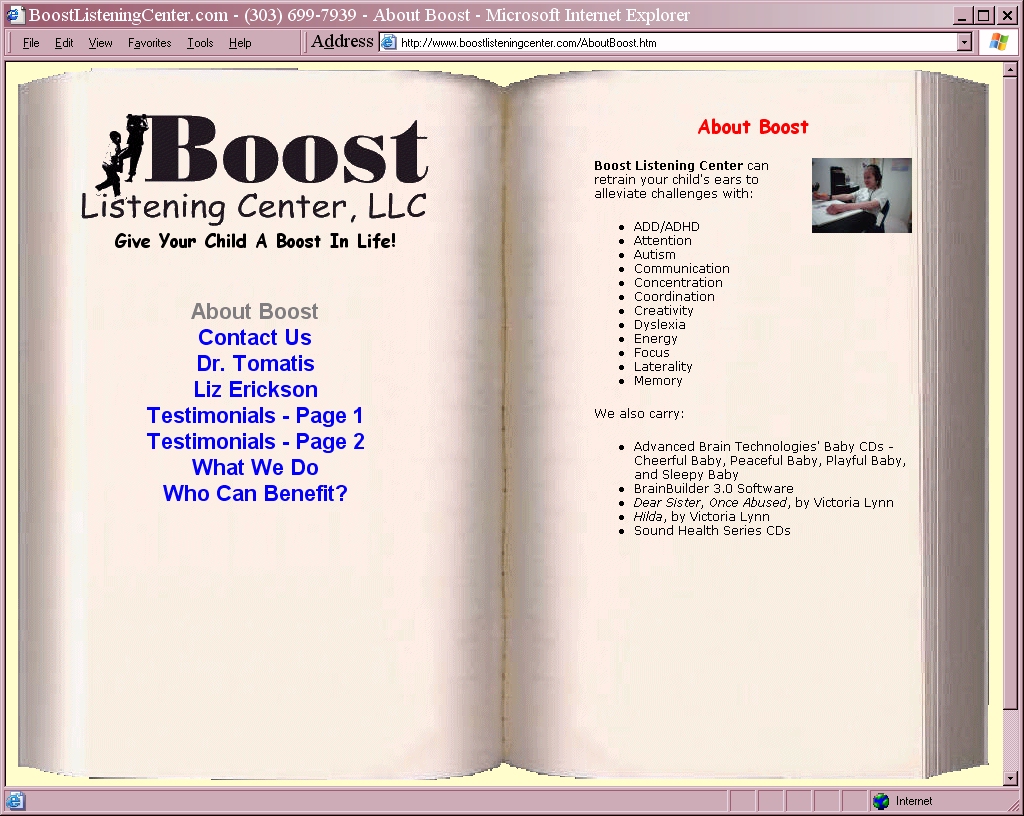
Task: Click the child with headphones photo
Action: (861, 195)
